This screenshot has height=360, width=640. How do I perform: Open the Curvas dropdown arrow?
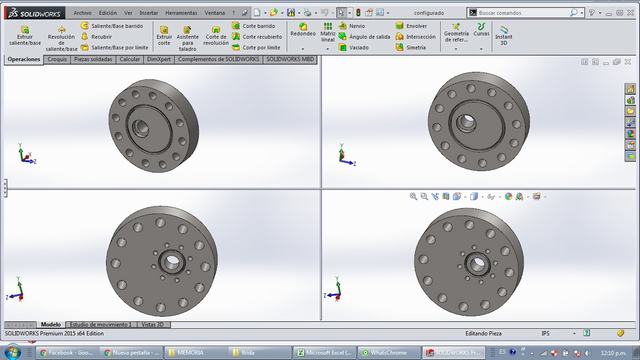coord(481,49)
